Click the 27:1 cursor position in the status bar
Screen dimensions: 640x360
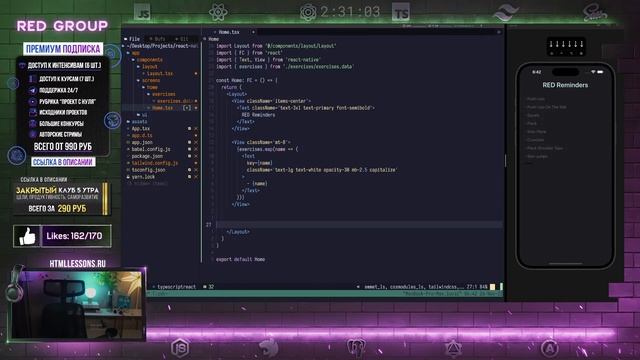471,287
